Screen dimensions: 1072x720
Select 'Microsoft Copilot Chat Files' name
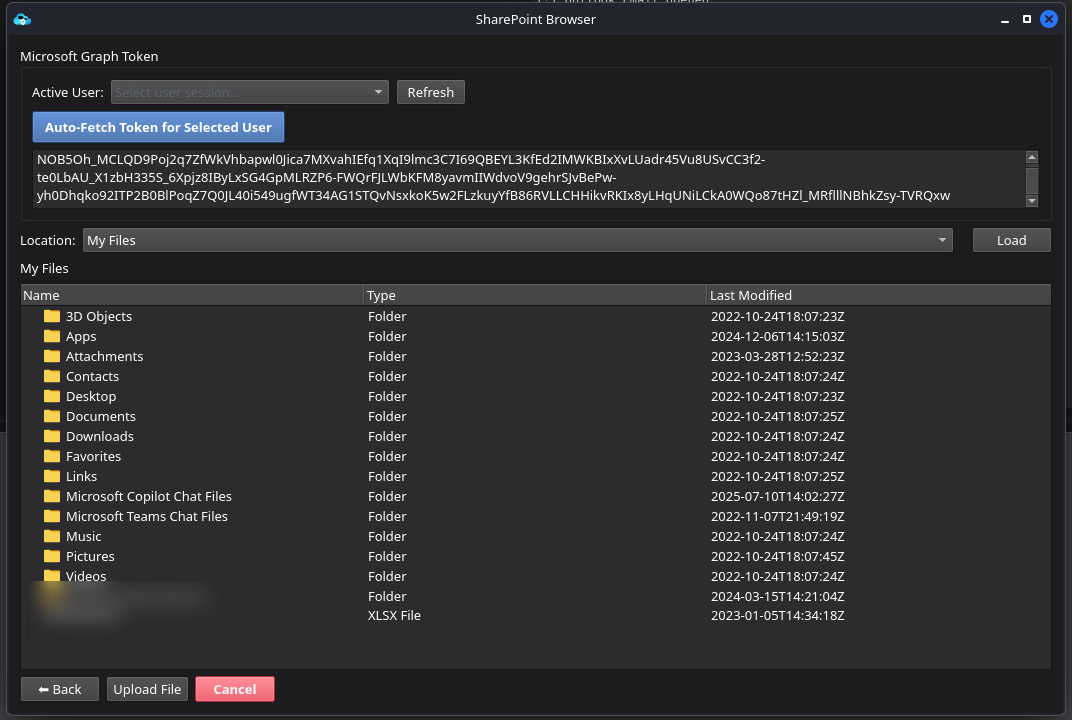(148, 496)
